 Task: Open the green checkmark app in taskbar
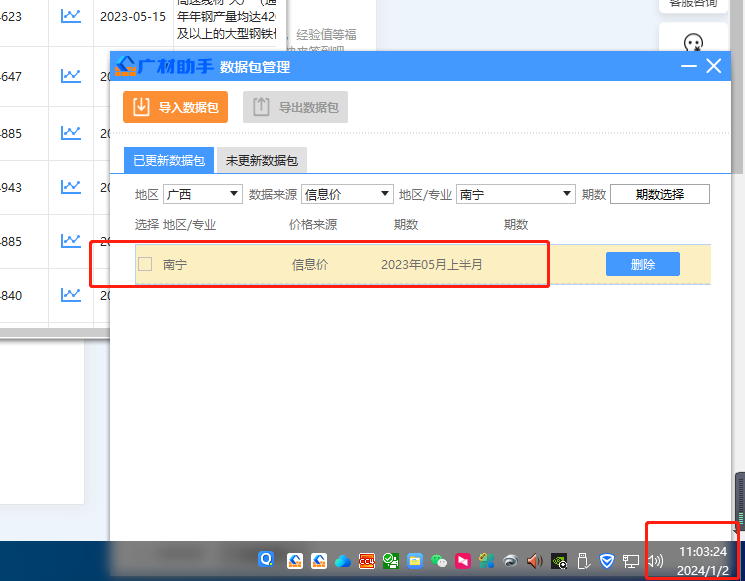[391, 561]
